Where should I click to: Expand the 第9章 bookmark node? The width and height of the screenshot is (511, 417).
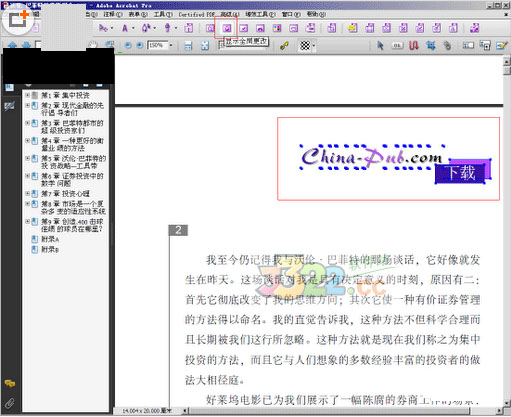[28, 221]
